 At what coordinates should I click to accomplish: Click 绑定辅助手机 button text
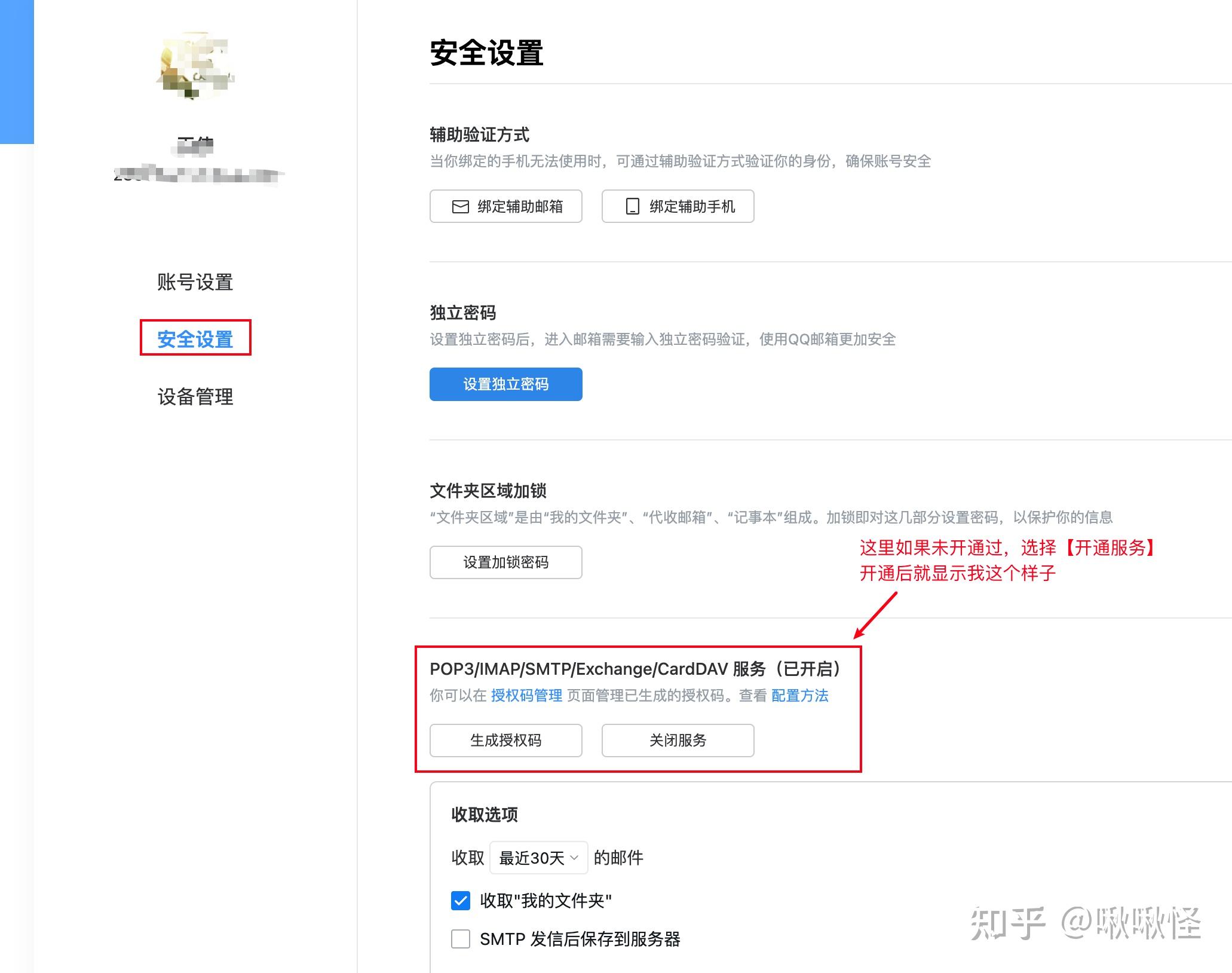(692, 207)
